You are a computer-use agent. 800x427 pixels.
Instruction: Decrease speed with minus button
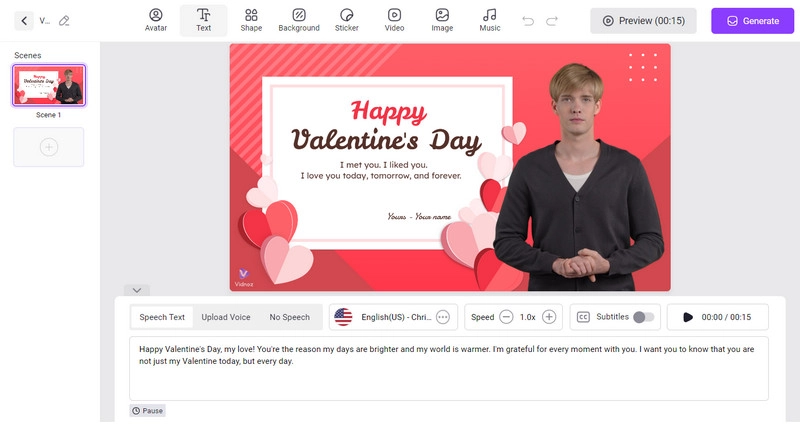(506, 317)
